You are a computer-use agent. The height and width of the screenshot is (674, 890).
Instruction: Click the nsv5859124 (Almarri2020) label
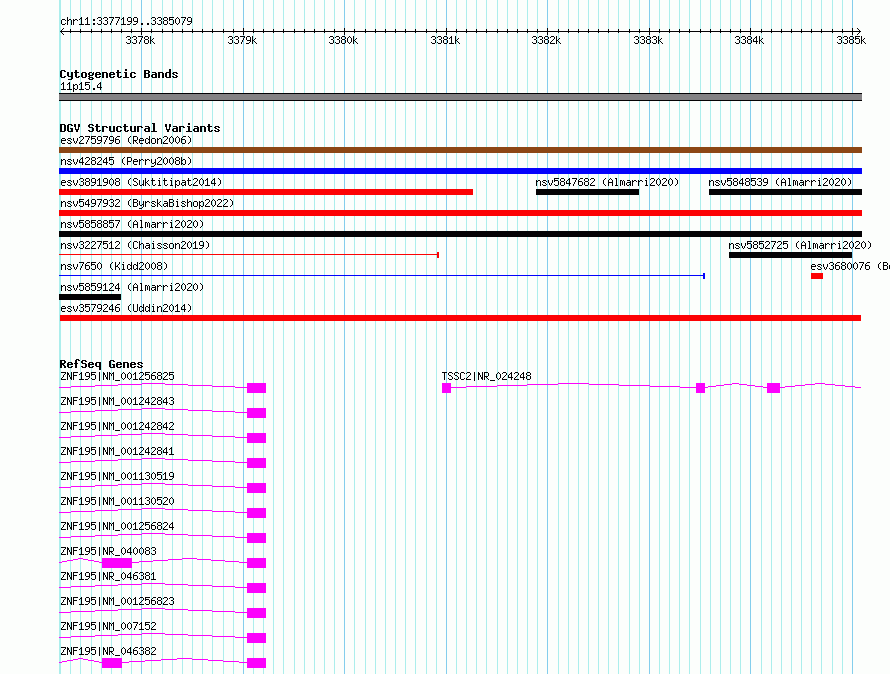tap(132, 287)
